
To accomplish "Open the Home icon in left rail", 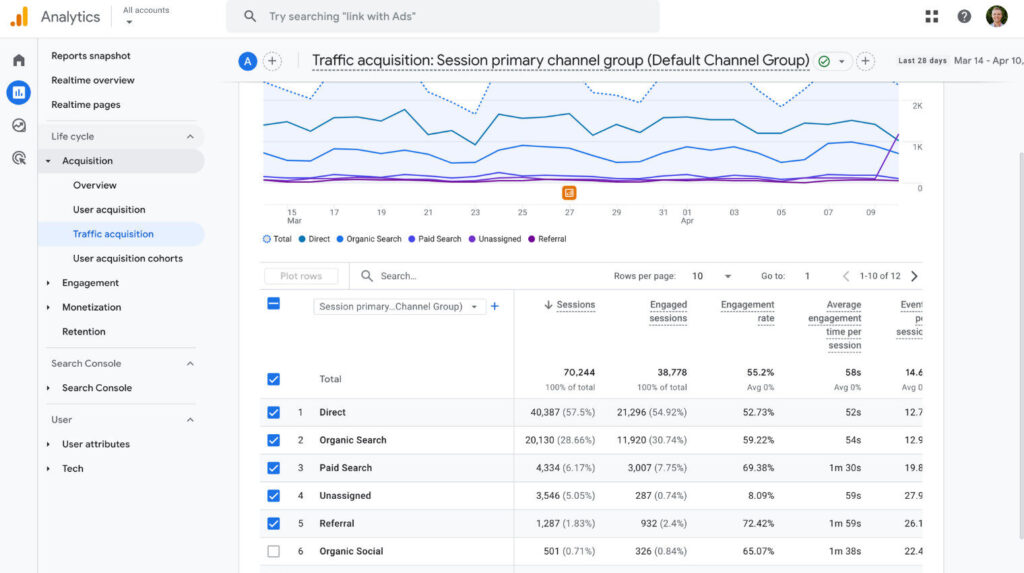I will pyautogui.click(x=19, y=60).
